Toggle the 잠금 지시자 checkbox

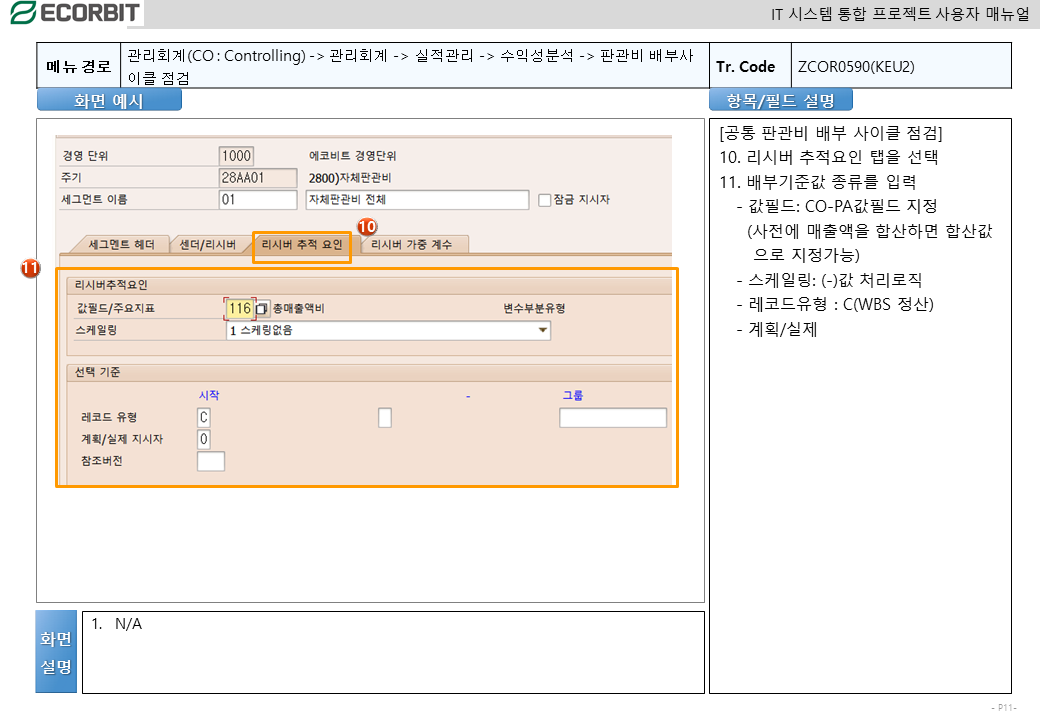pyautogui.click(x=545, y=200)
